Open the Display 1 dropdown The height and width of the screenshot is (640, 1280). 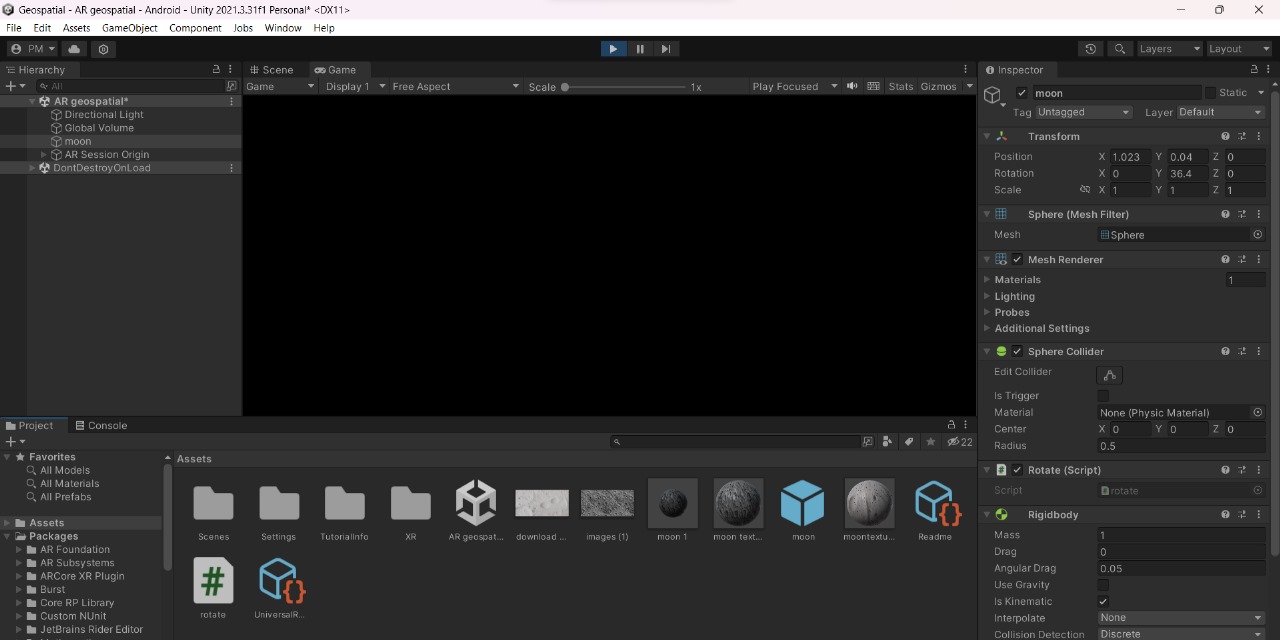355,86
